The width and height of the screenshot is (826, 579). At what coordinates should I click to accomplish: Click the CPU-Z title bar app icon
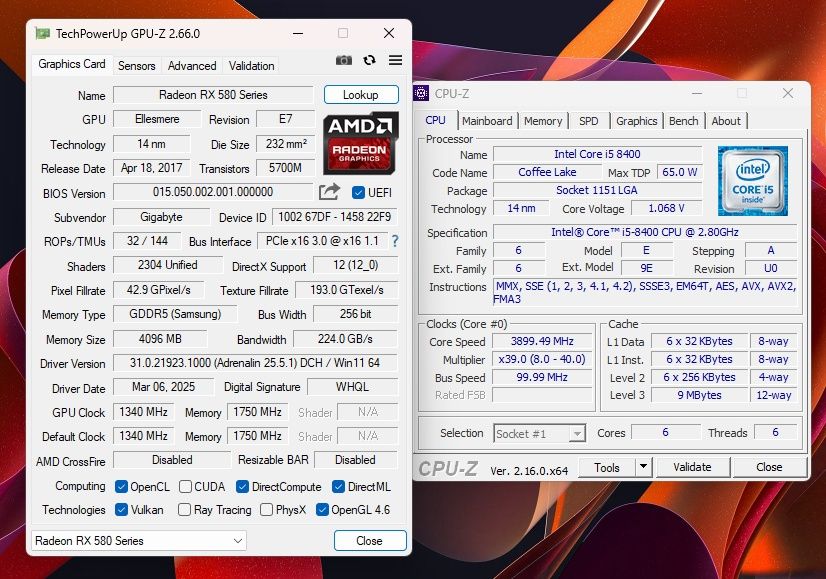click(x=421, y=93)
